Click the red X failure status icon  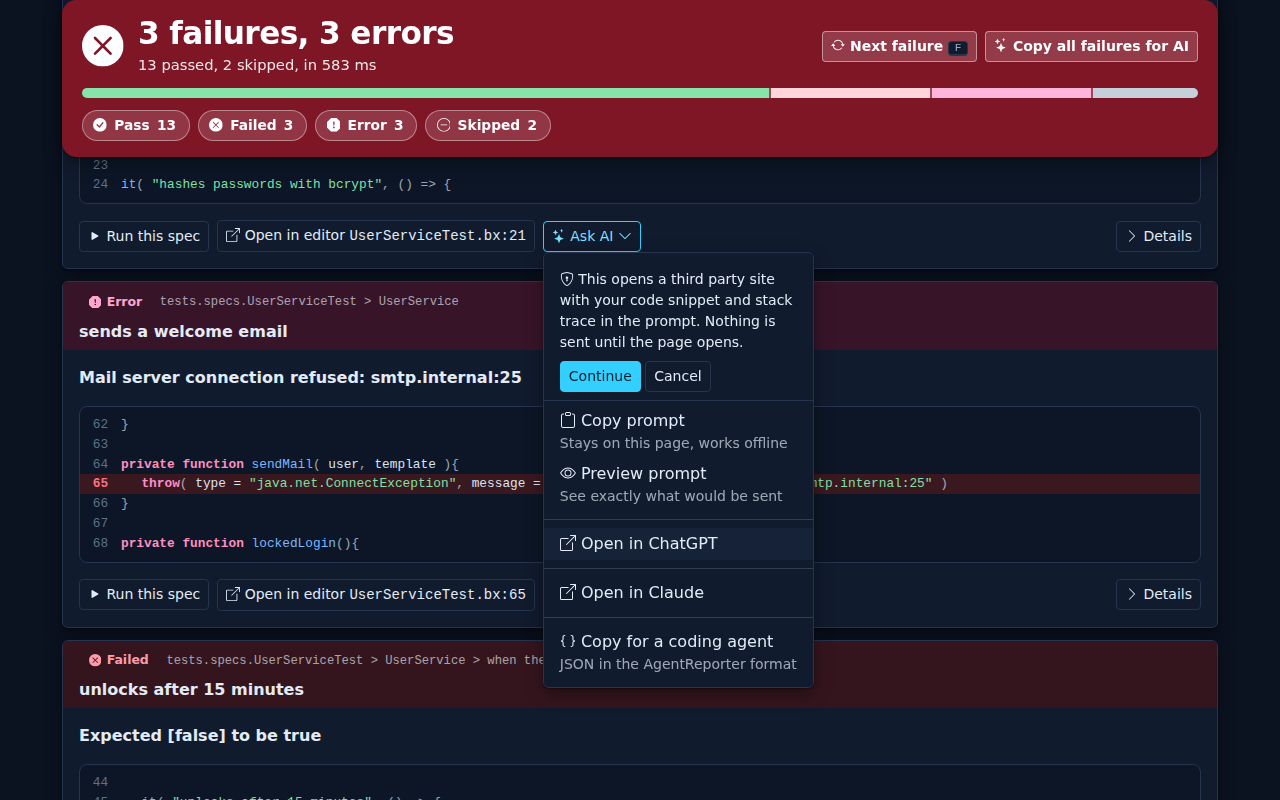coord(102,46)
